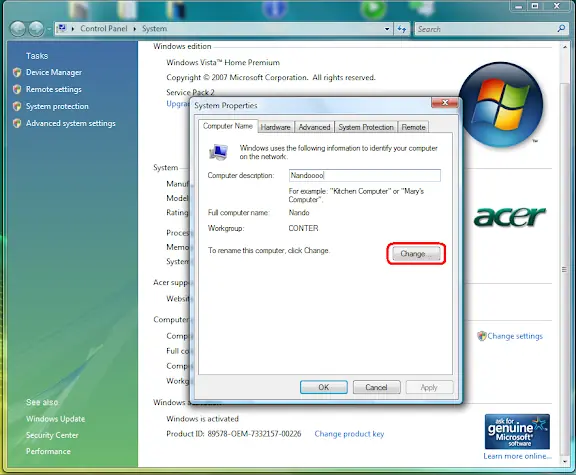Image resolution: width=576 pixels, height=475 pixels.
Task: Click 'Windows Vista Home Premium' text
Action: pyautogui.click(x=223, y=62)
